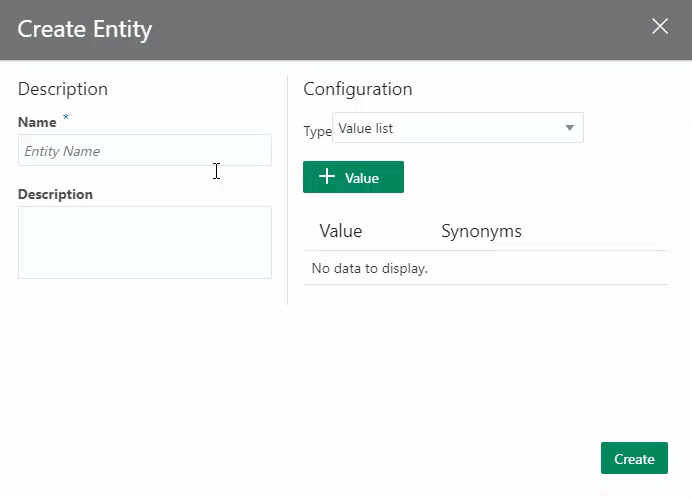Click the Synonyms column header
Image resolution: width=692 pixels, height=498 pixels.
pyautogui.click(x=481, y=231)
